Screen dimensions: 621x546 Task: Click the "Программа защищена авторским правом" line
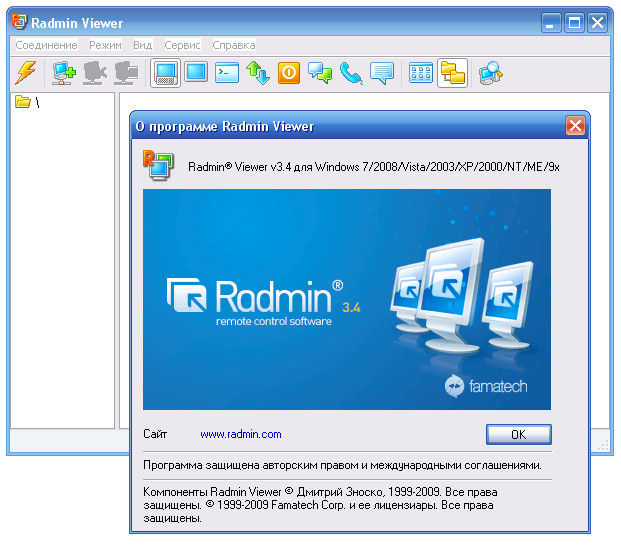click(x=342, y=465)
